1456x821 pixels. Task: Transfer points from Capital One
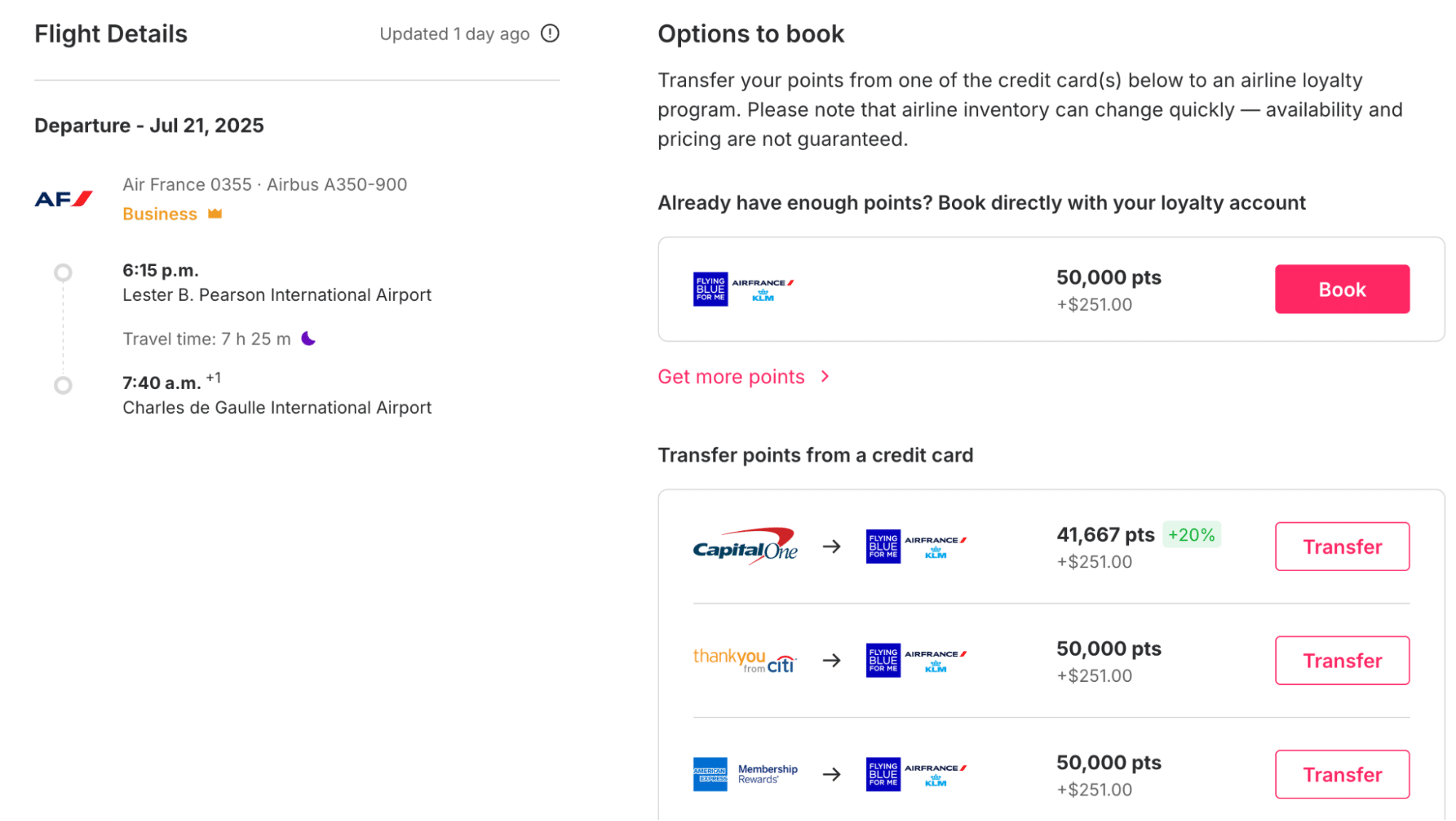[1342, 546]
